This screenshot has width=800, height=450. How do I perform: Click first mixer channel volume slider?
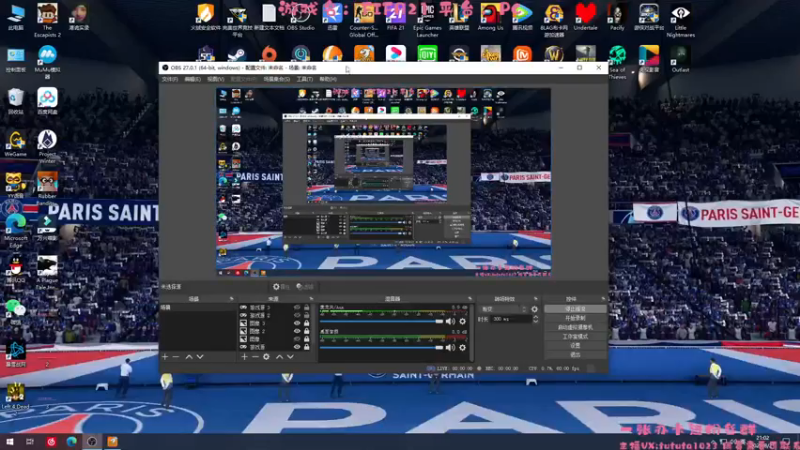[381, 321]
